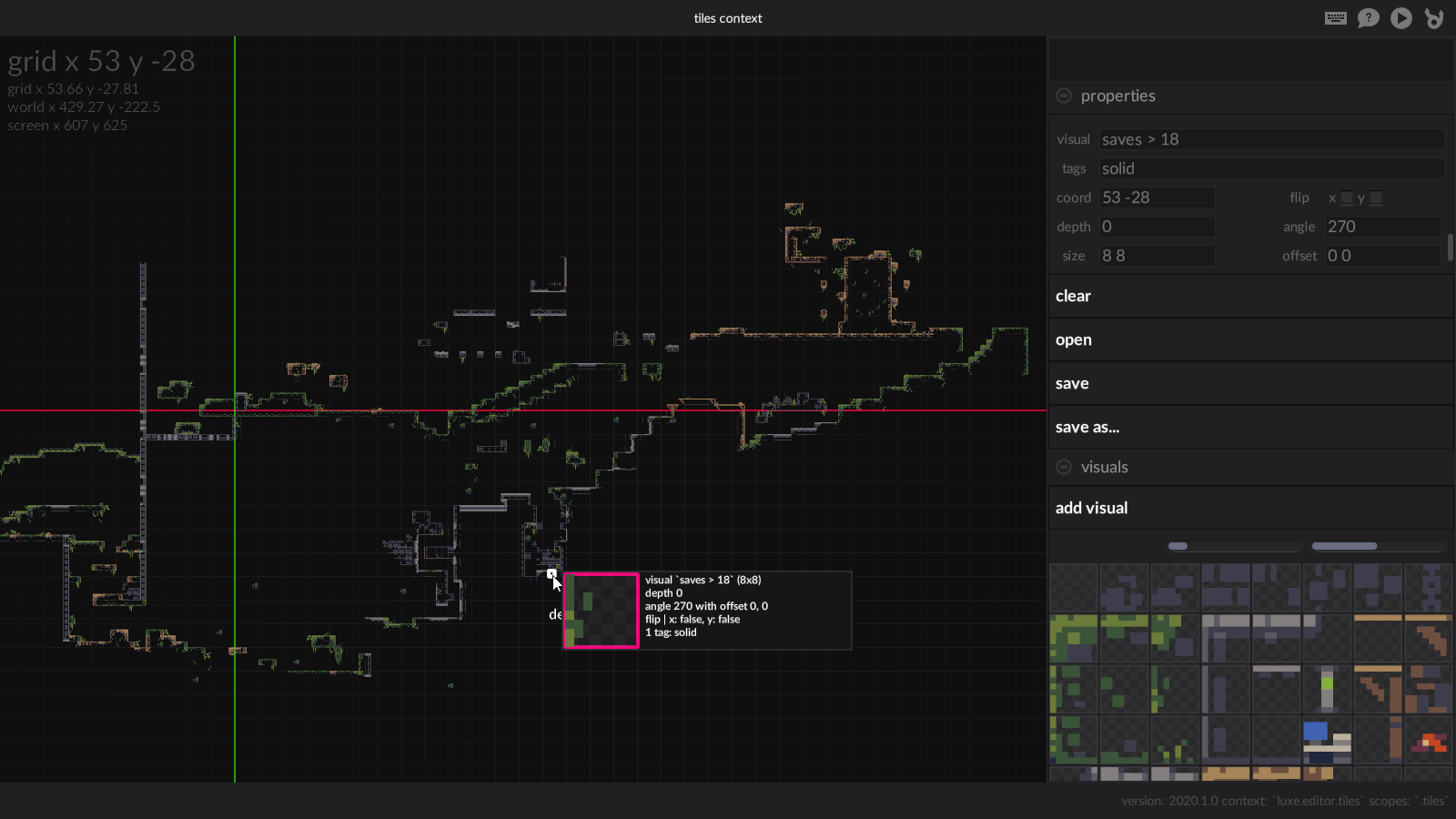Viewport: 1456px width, 819px height.
Task: Click the open button
Action: click(x=1250, y=339)
